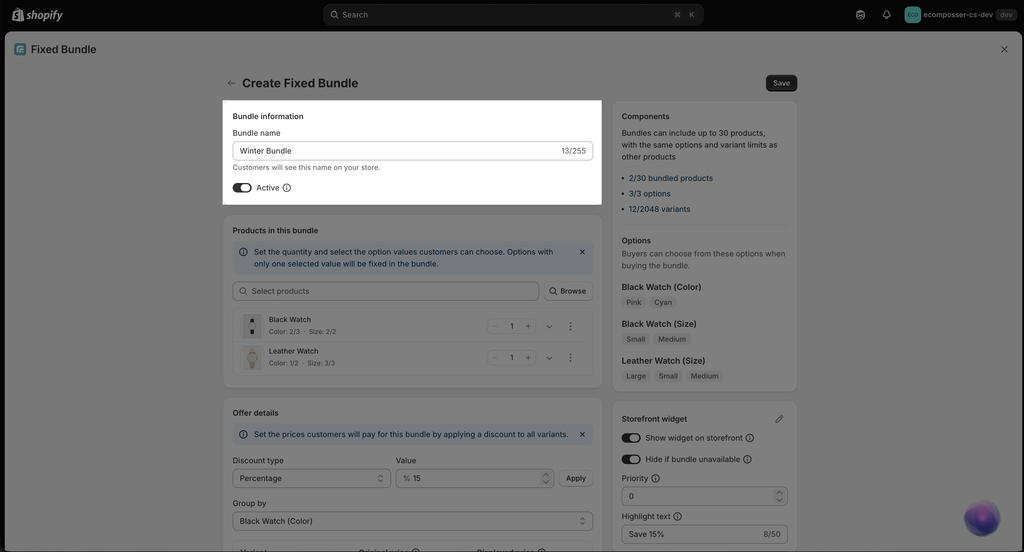The image size is (1024, 552).
Task: Click the info icon next to Active
Action: click(287, 187)
